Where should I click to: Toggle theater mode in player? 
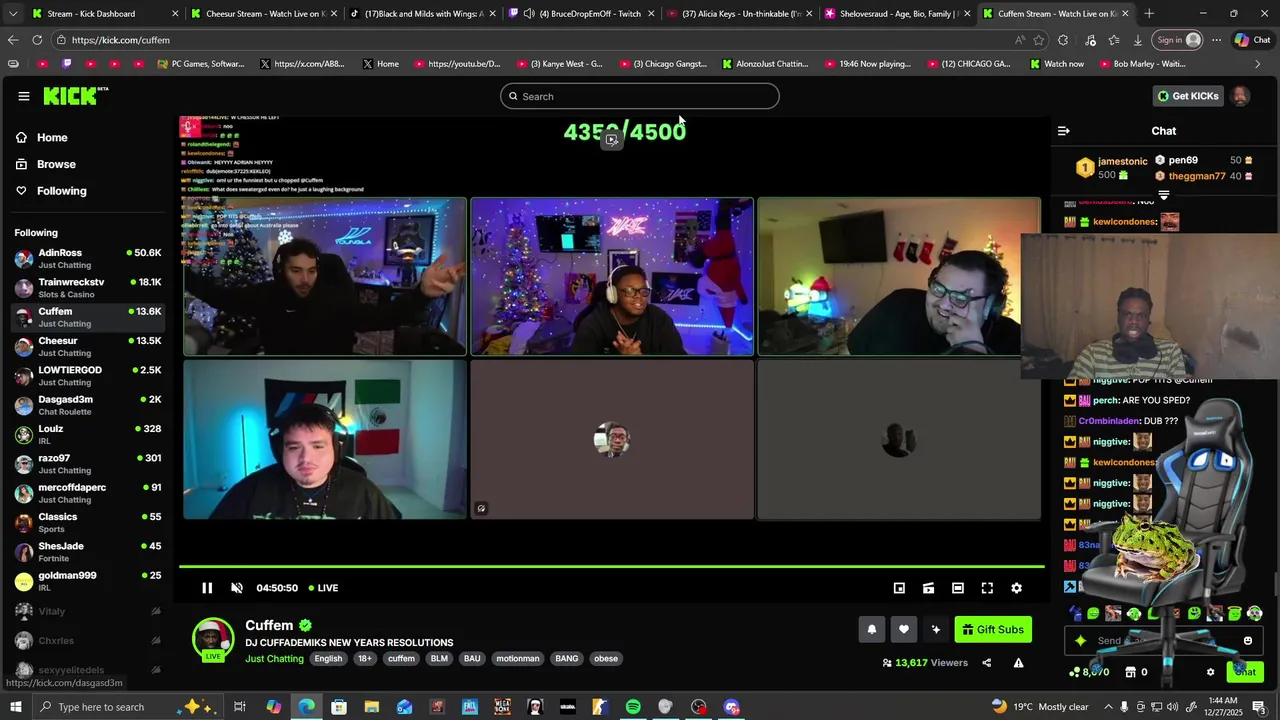(958, 588)
